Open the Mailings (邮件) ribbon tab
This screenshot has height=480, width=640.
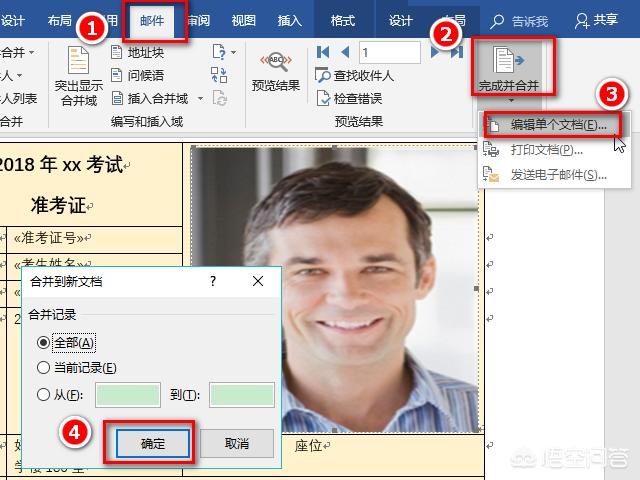(152, 20)
